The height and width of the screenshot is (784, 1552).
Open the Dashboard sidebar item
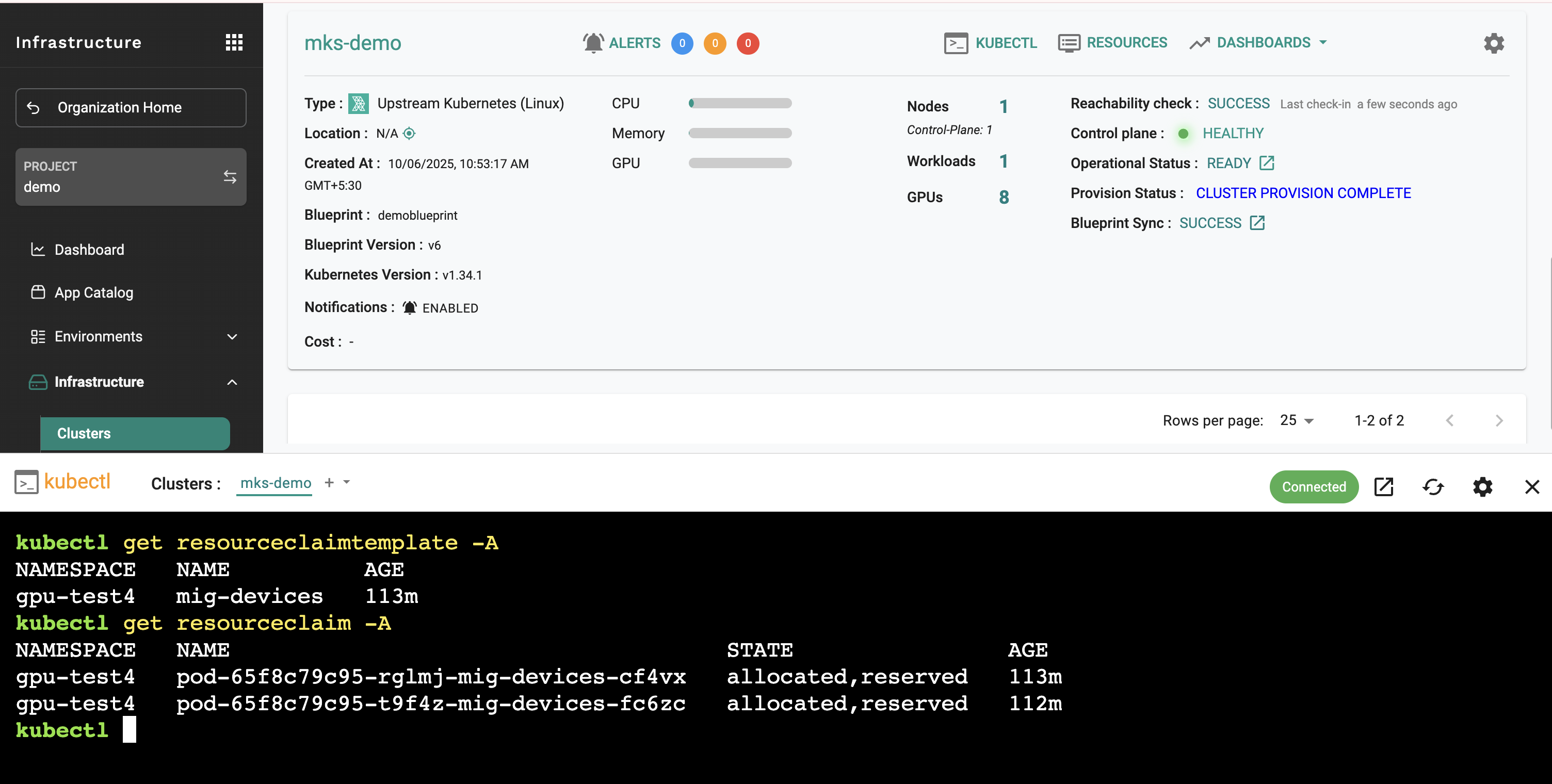click(x=89, y=249)
